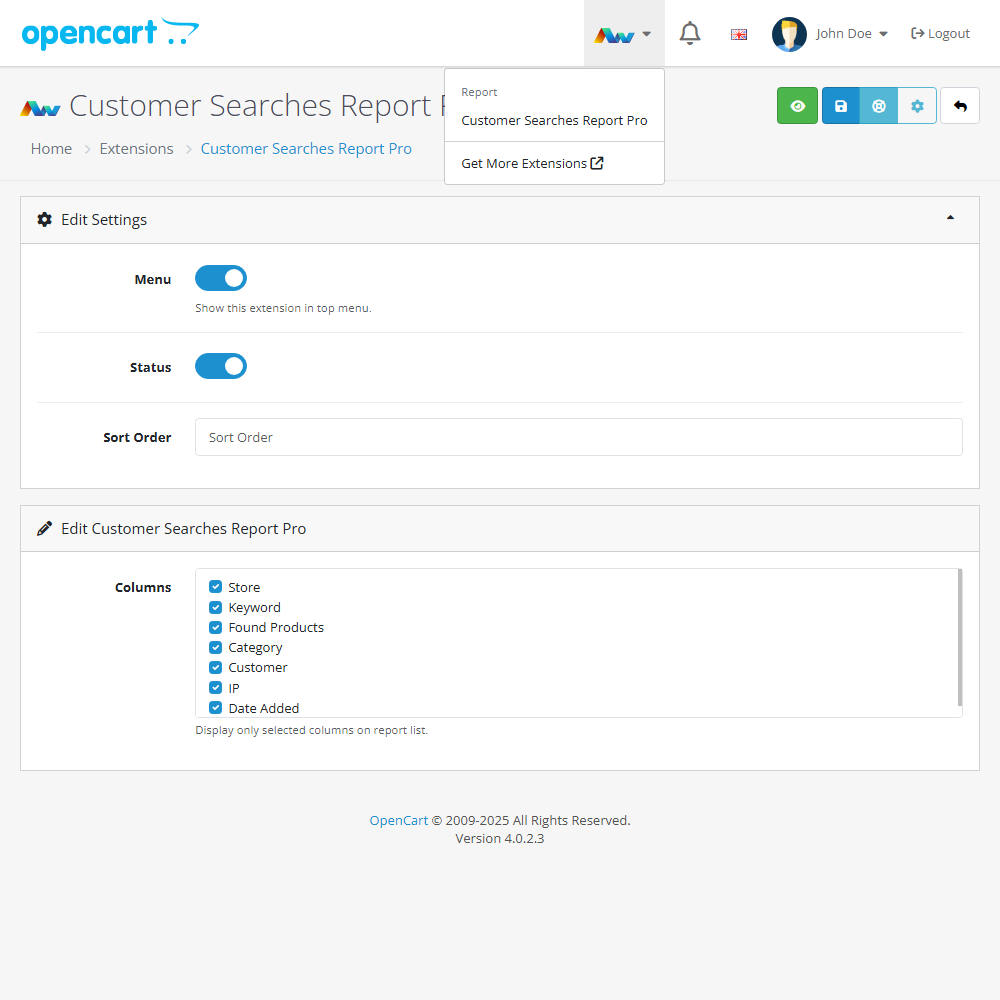Viewport: 1000px width, 1000px height.
Task: Open the John Doe user dropdown
Action: coord(830,34)
